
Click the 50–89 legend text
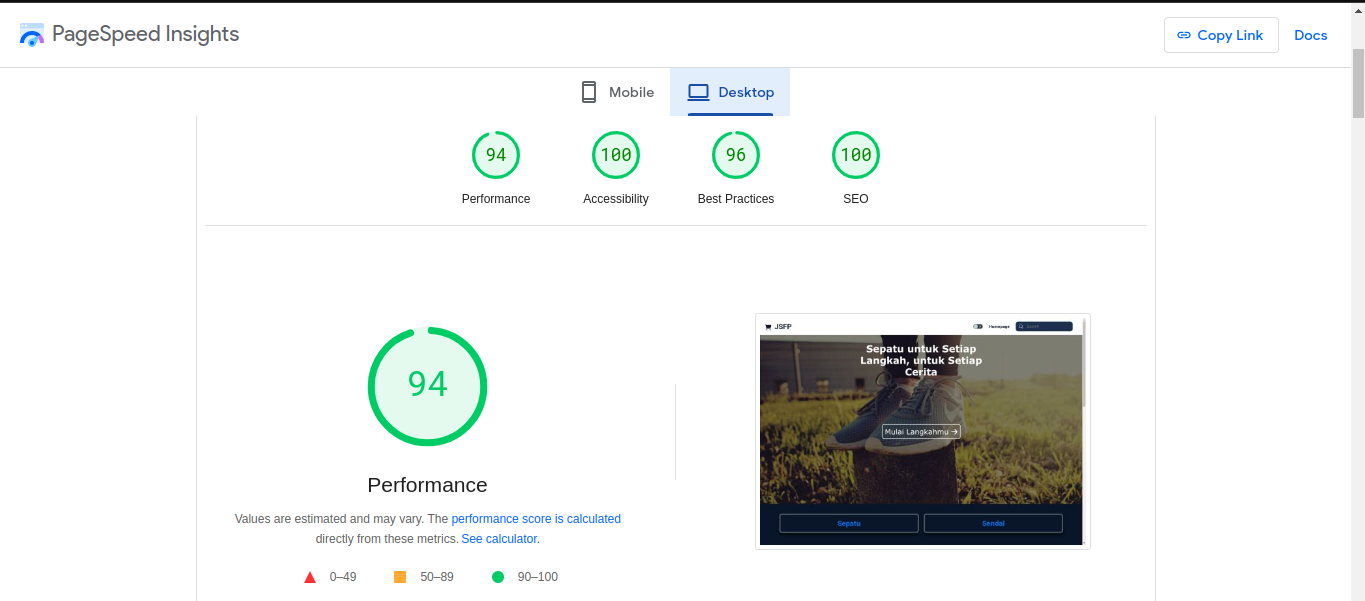437,577
